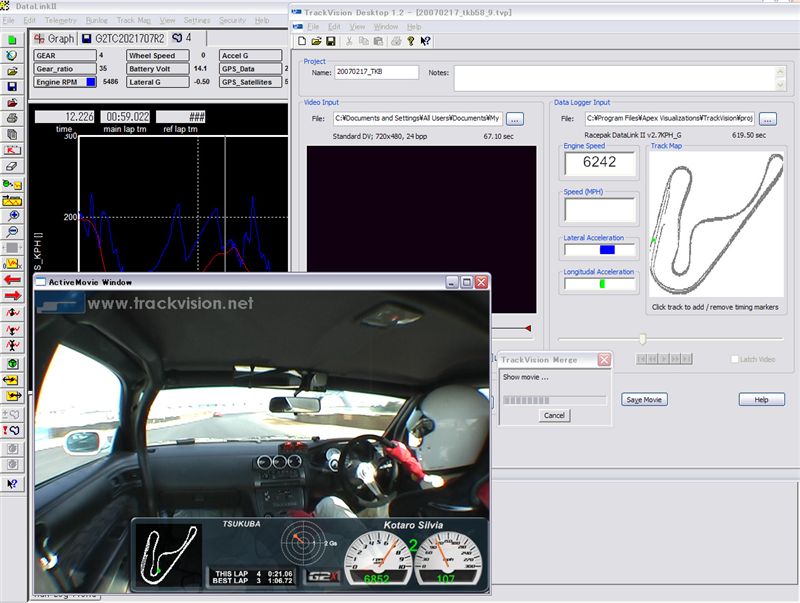Click the copy pages icon in DataLink sidebar
Screen dimensions: 800x603
12,134
